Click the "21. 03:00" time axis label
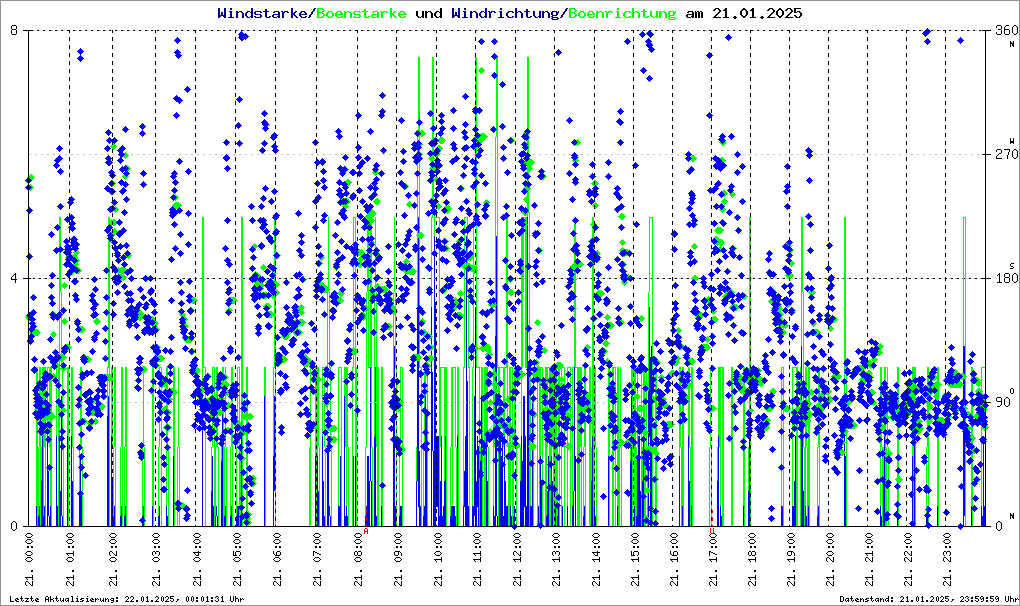Viewport: 1020px width, 606px height. (x=155, y=559)
